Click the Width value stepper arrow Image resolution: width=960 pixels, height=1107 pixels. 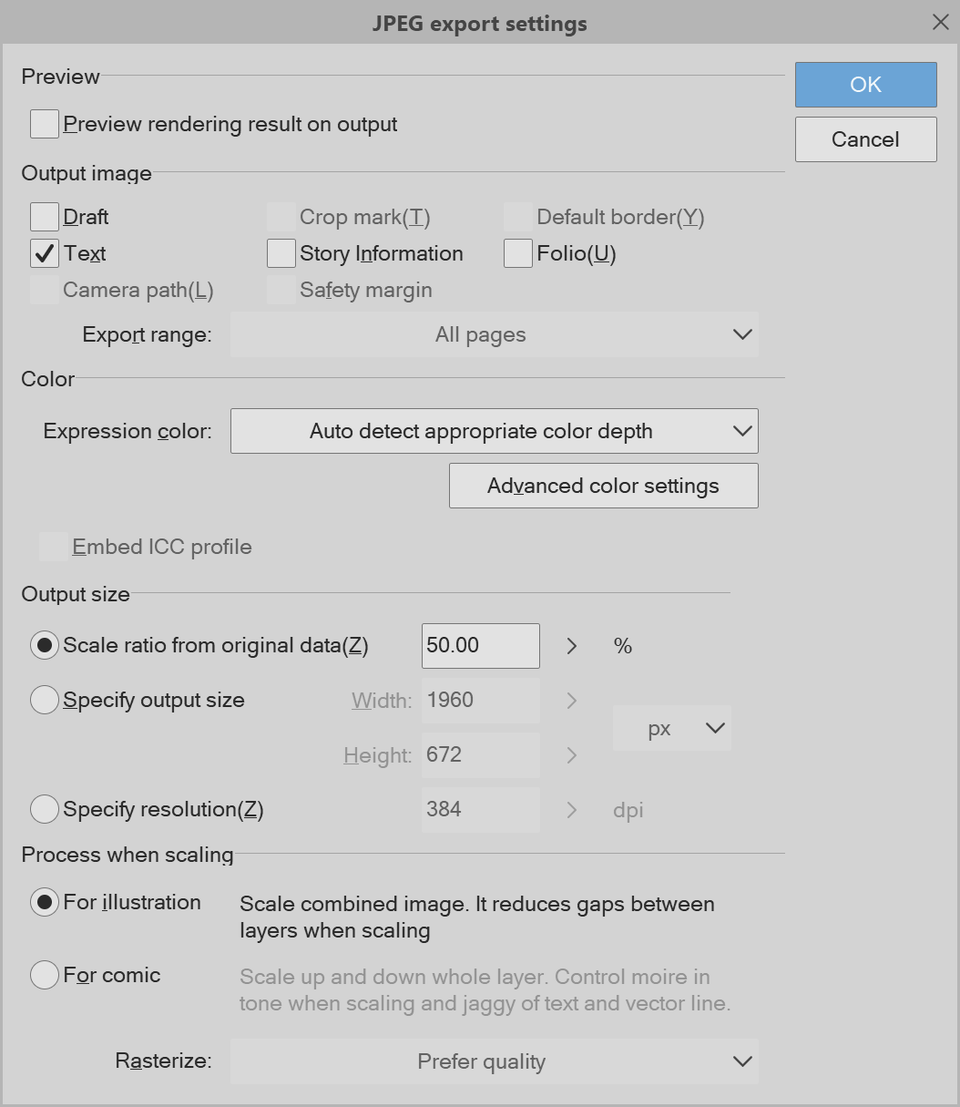pyautogui.click(x=570, y=700)
